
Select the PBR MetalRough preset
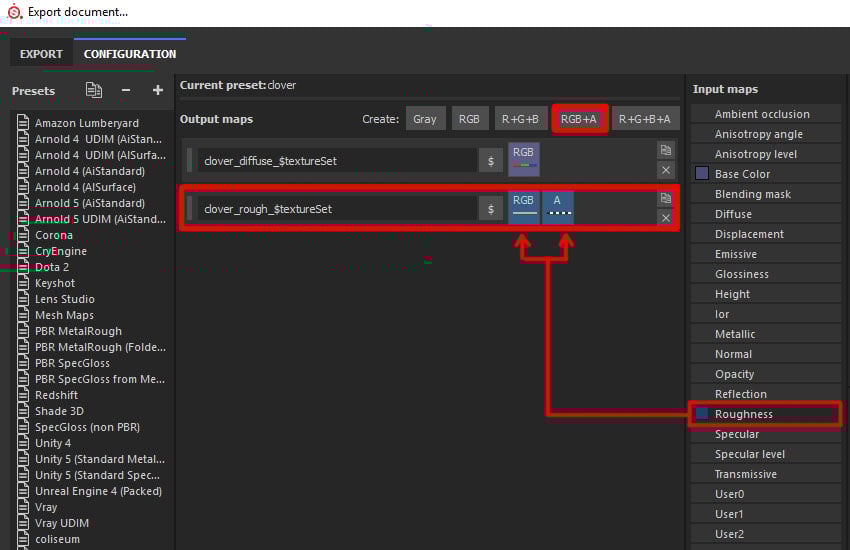pyautogui.click(x=78, y=331)
